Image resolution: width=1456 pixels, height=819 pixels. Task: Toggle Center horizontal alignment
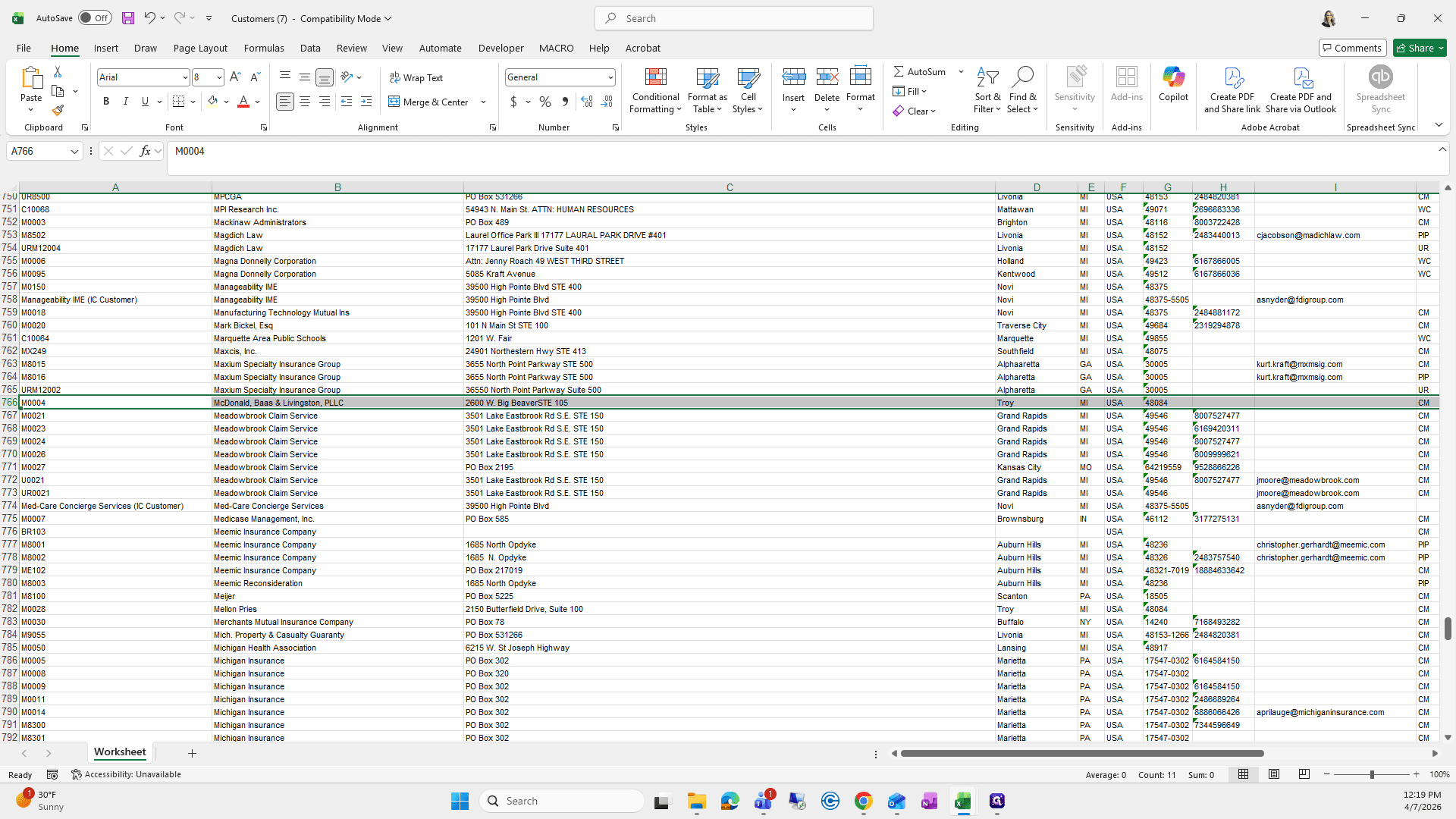pos(305,102)
